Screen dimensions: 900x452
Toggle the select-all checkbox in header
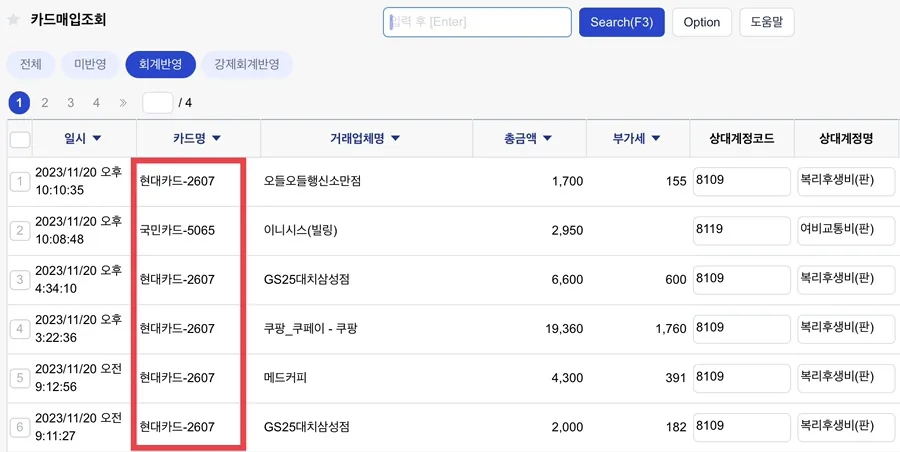(x=20, y=140)
